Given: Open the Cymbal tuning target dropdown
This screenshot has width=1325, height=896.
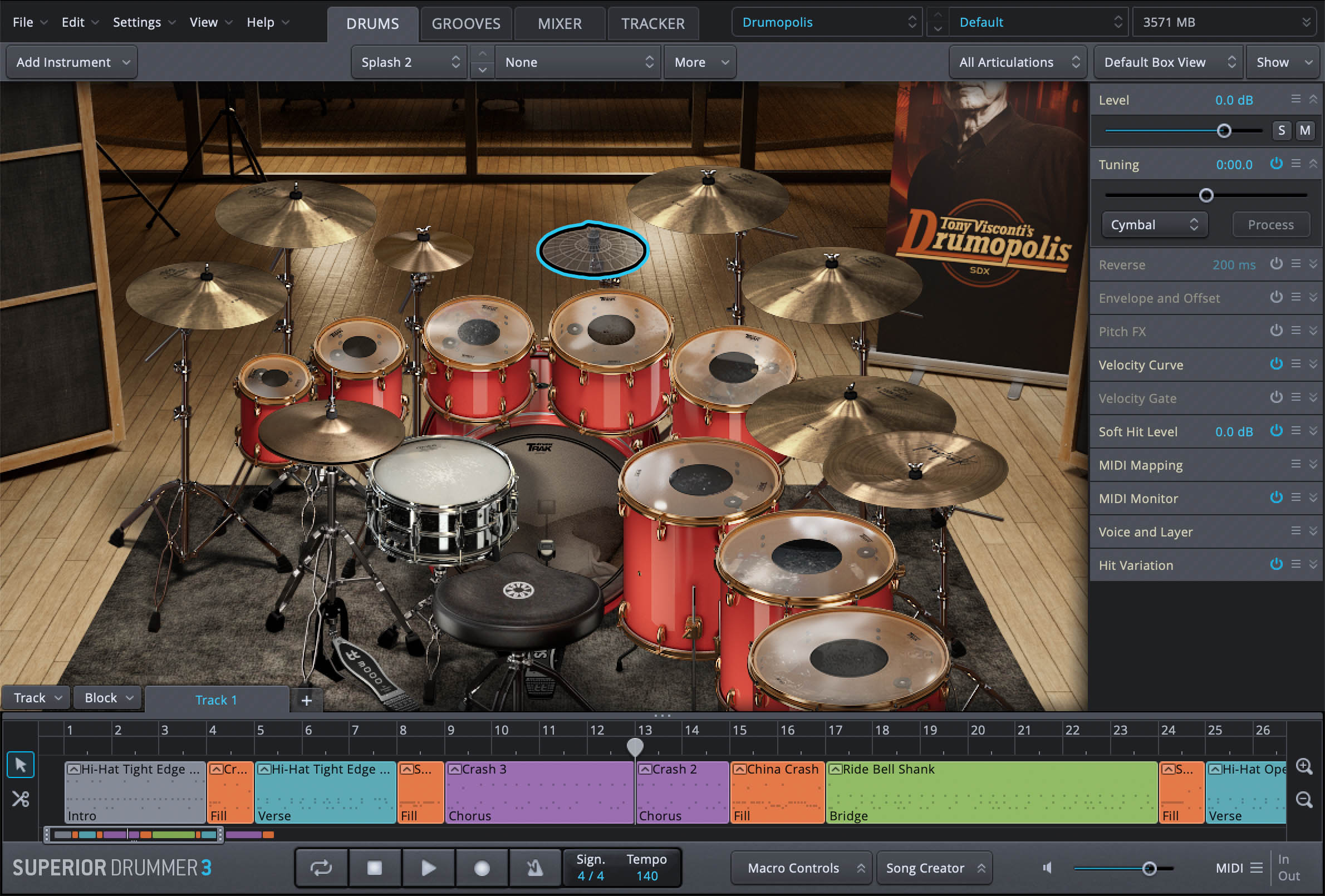Looking at the screenshot, I should [1155, 224].
